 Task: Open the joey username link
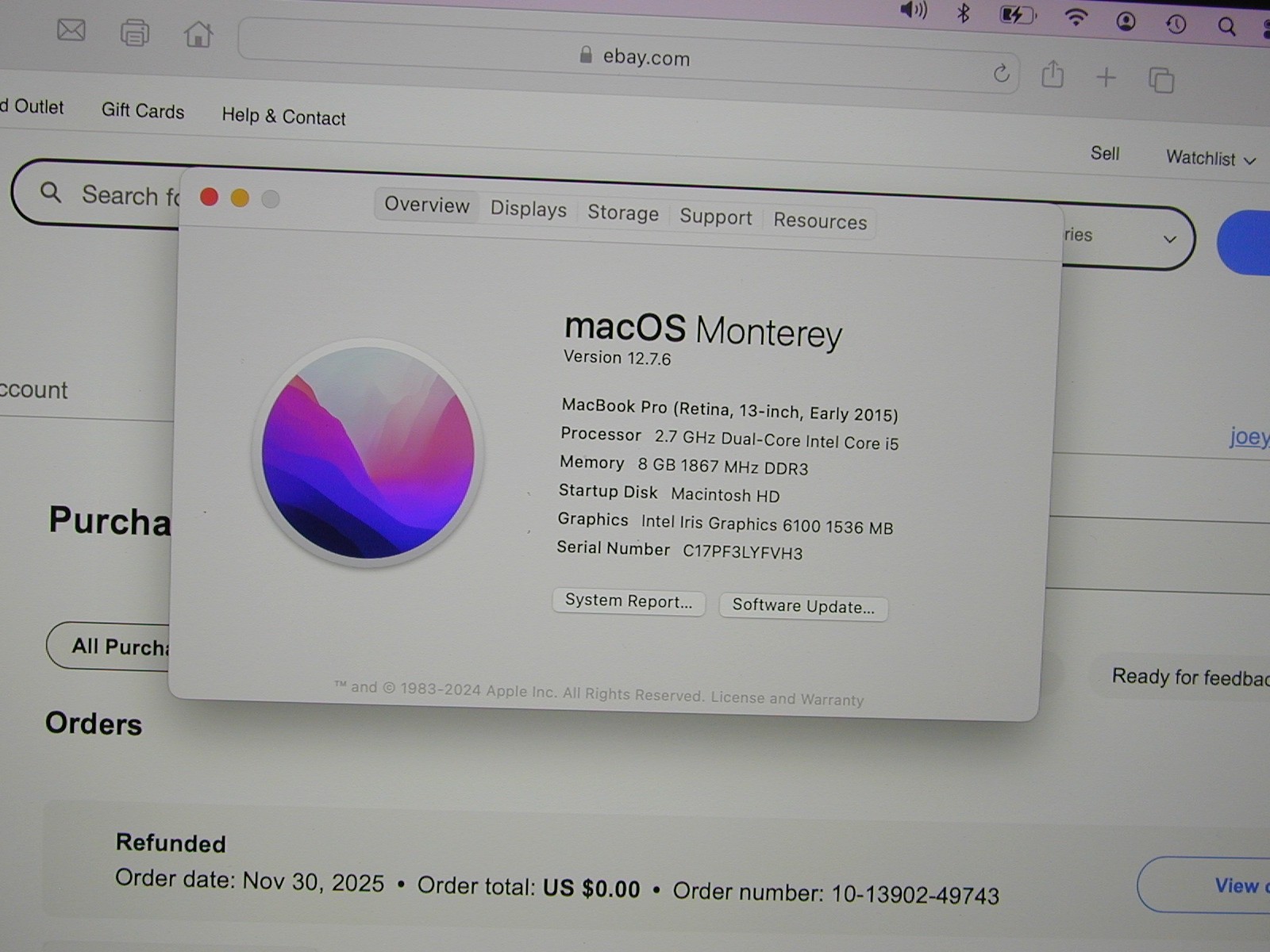click(1249, 436)
